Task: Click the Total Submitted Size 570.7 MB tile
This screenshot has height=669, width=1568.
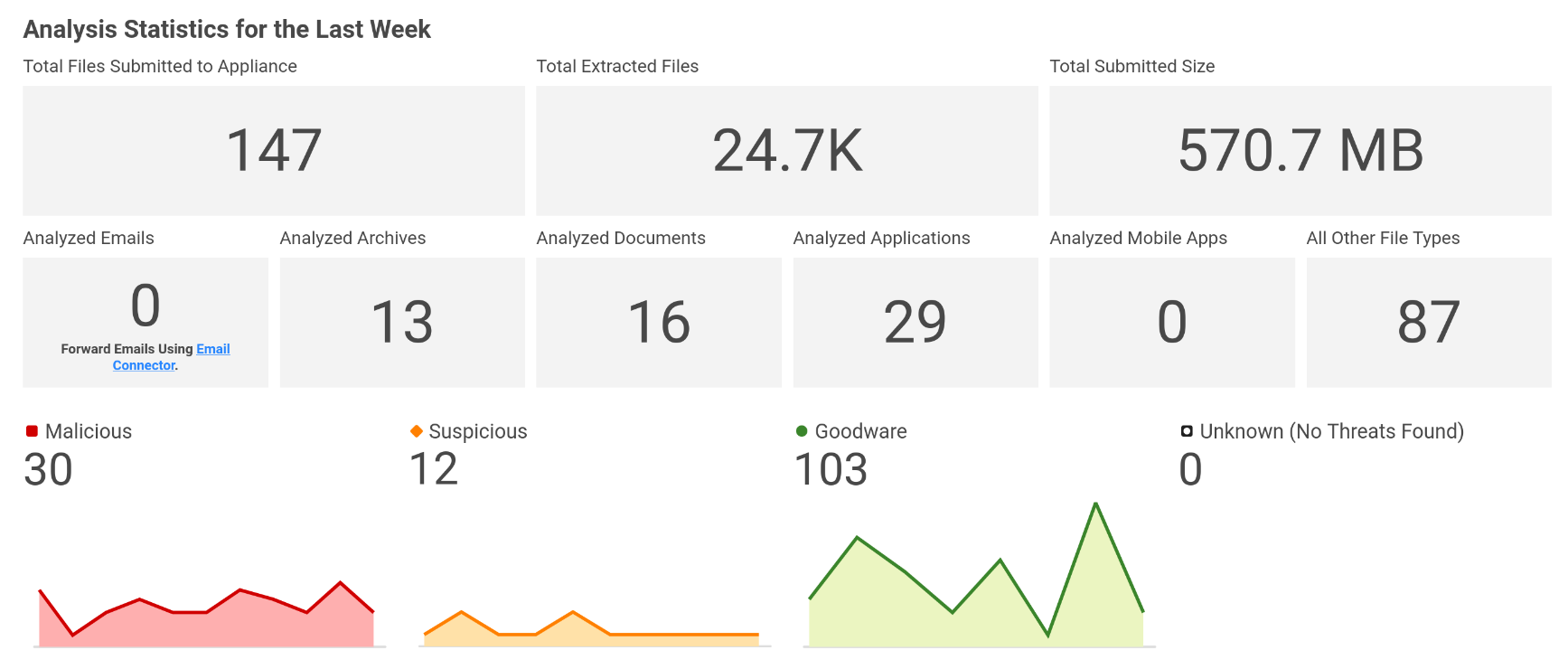Action: click(x=1300, y=150)
